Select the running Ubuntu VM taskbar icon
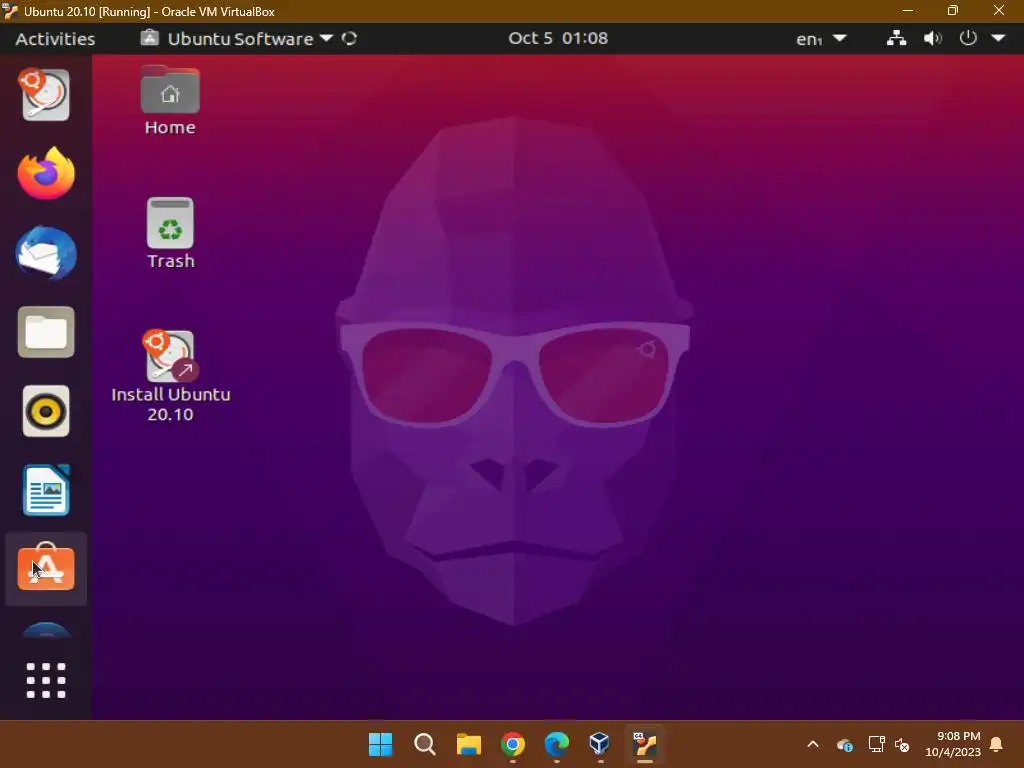Viewport: 1024px width, 768px height. [x=645, y=744]
